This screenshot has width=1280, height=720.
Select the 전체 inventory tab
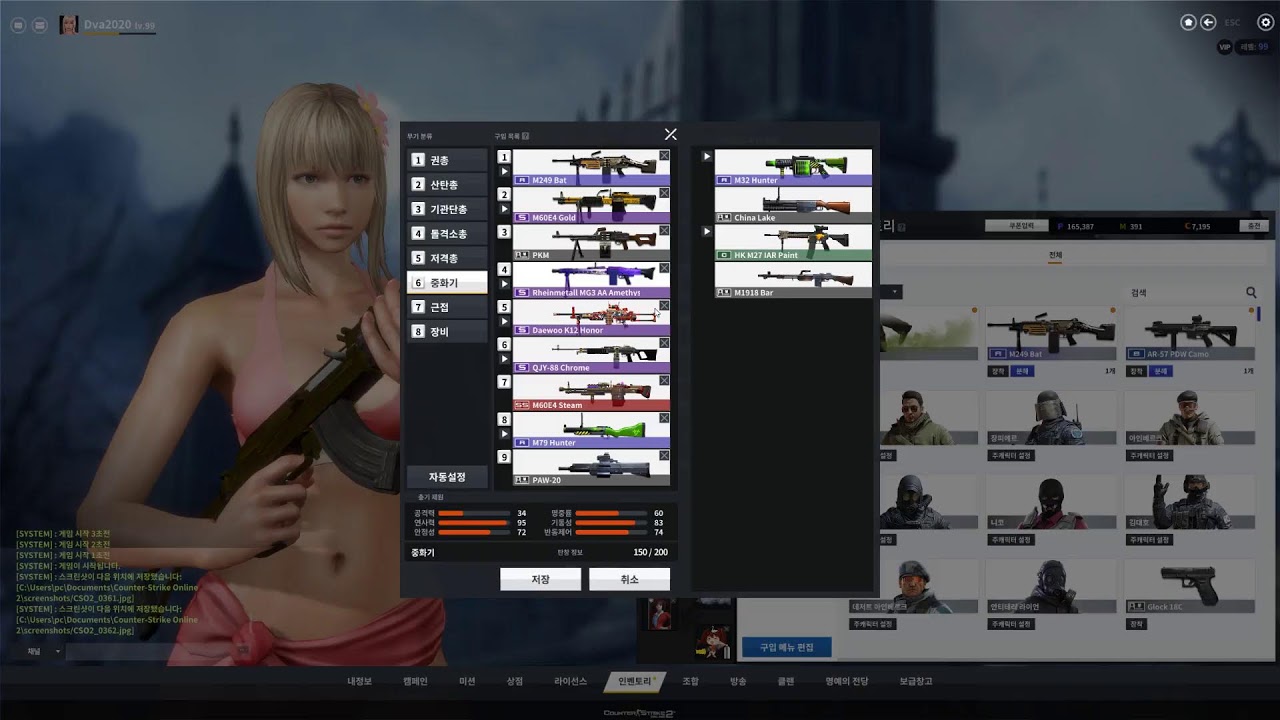tap(1055, 256)
